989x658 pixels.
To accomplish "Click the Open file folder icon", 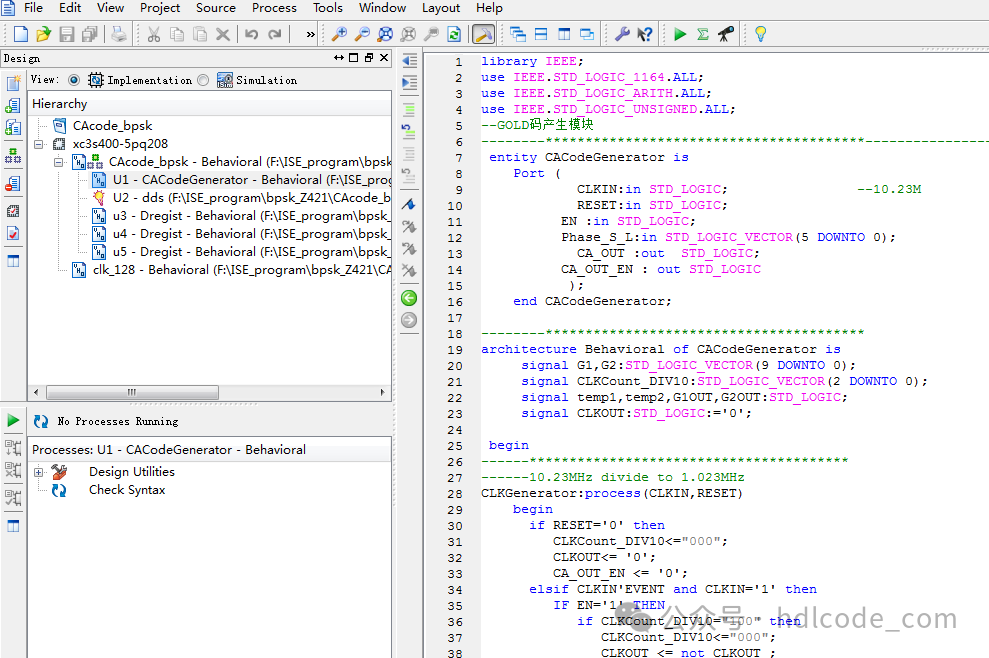I will click(x=44, y=34).
